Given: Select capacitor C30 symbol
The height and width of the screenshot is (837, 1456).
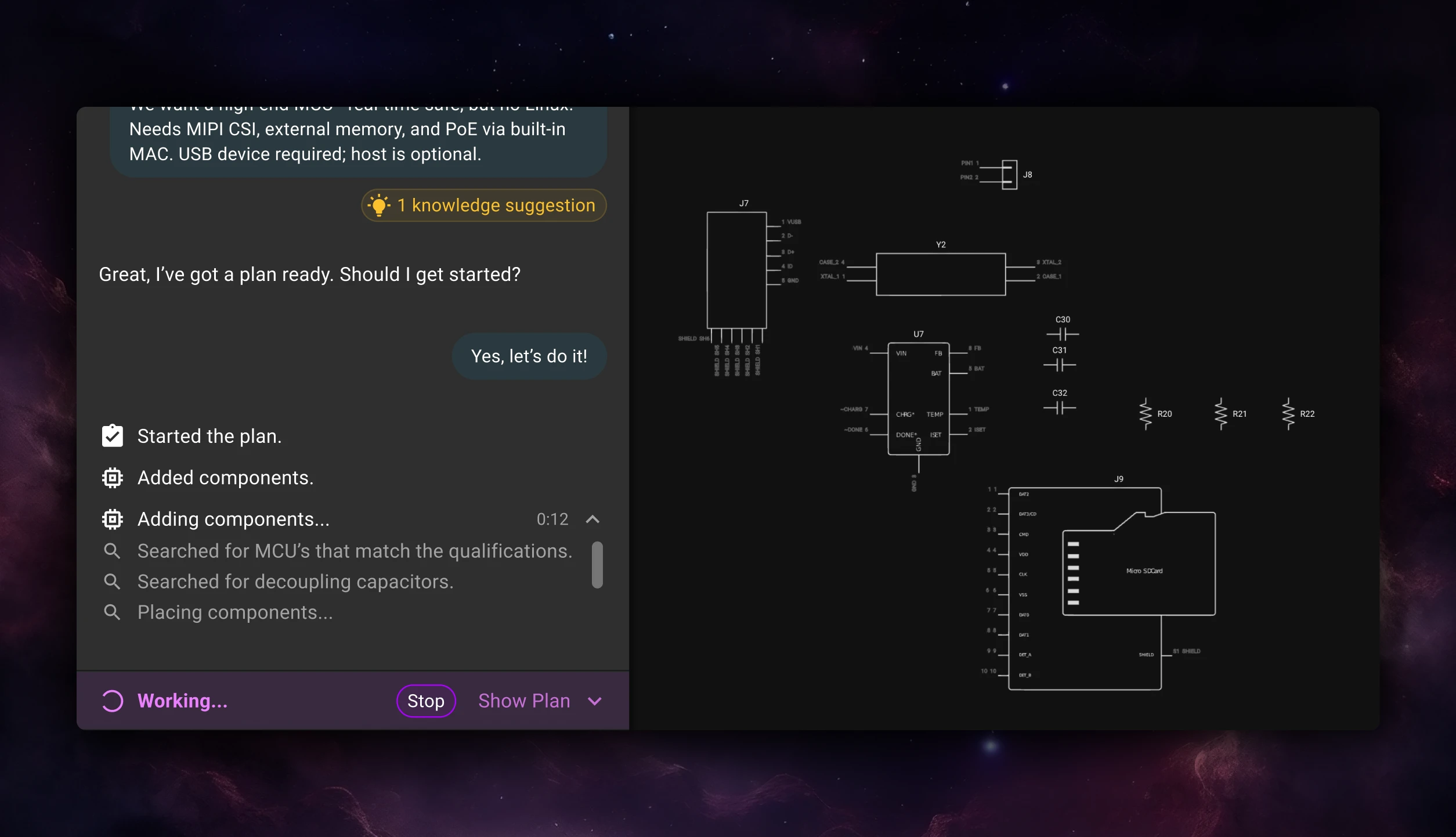Looking at the screenshot, I should tap(1062, 334).
